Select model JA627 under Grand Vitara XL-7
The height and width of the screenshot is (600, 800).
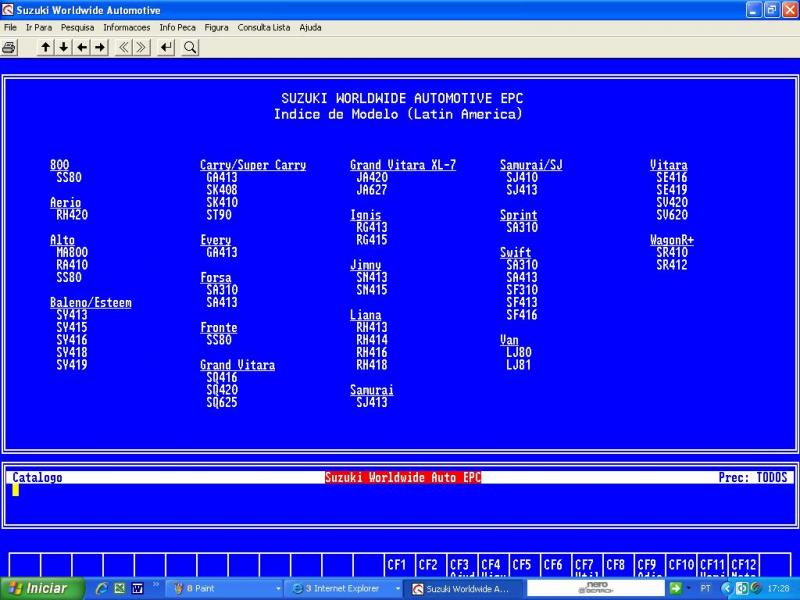372,190
